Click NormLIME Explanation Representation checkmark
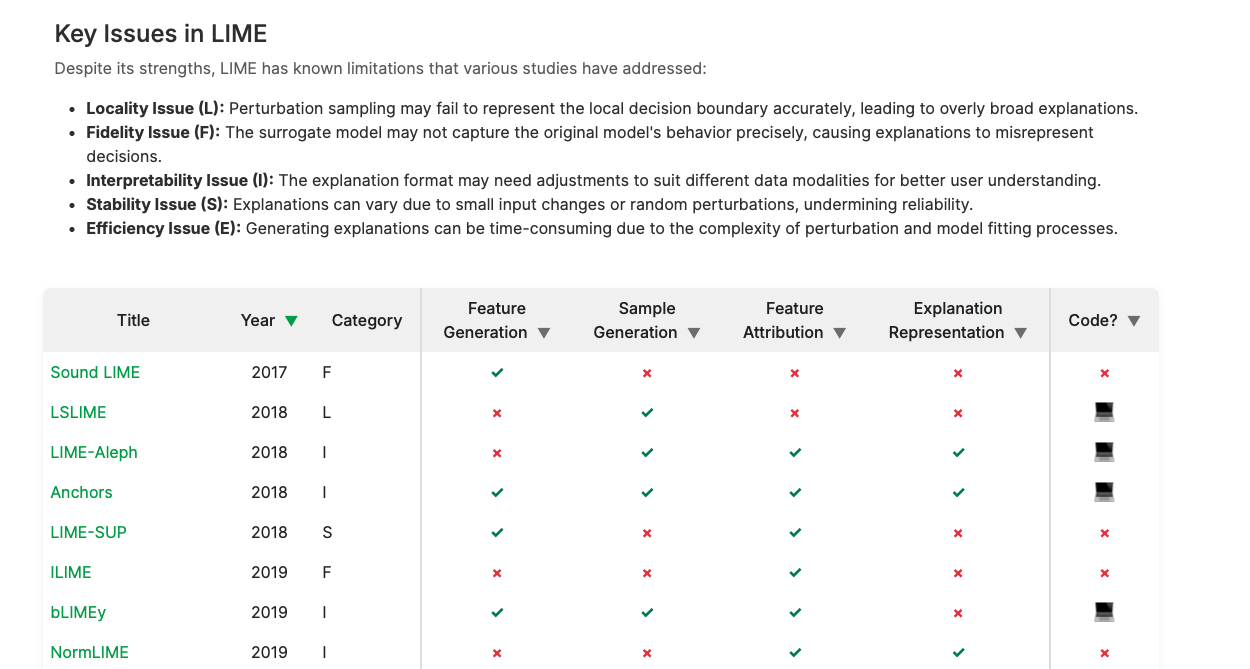The image size is (1250, 669). (958, 652)
